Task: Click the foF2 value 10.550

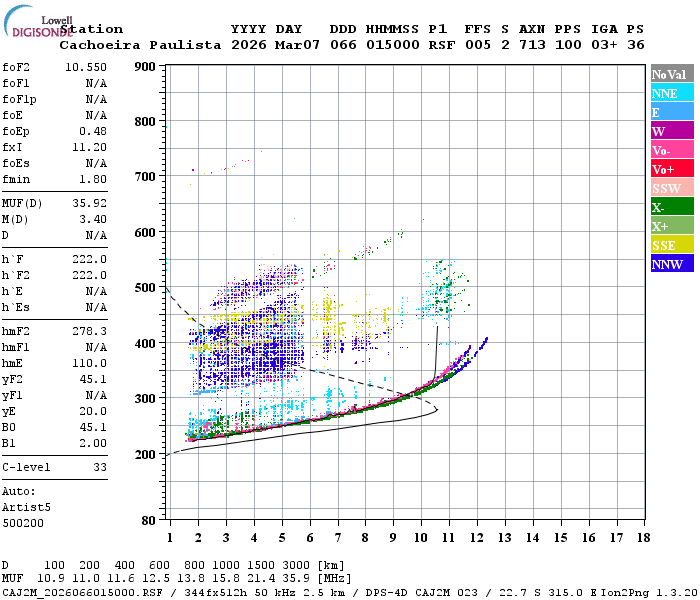Action: pos(86,67)
